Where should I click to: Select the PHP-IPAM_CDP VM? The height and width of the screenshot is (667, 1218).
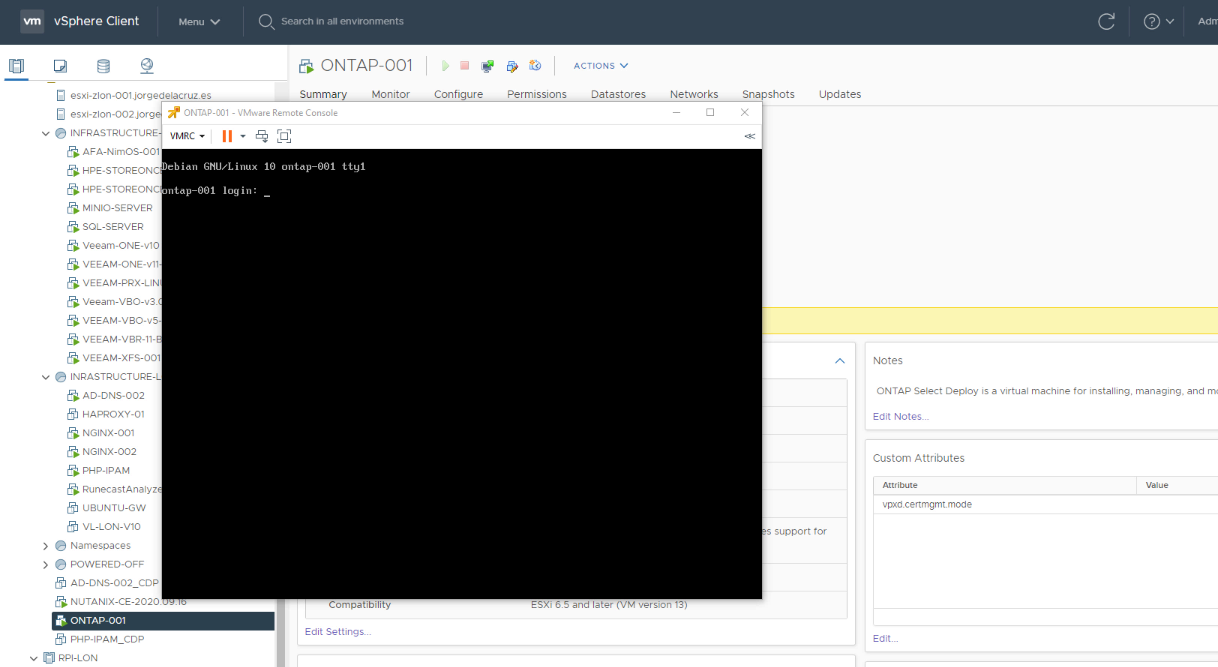[108, 639]
